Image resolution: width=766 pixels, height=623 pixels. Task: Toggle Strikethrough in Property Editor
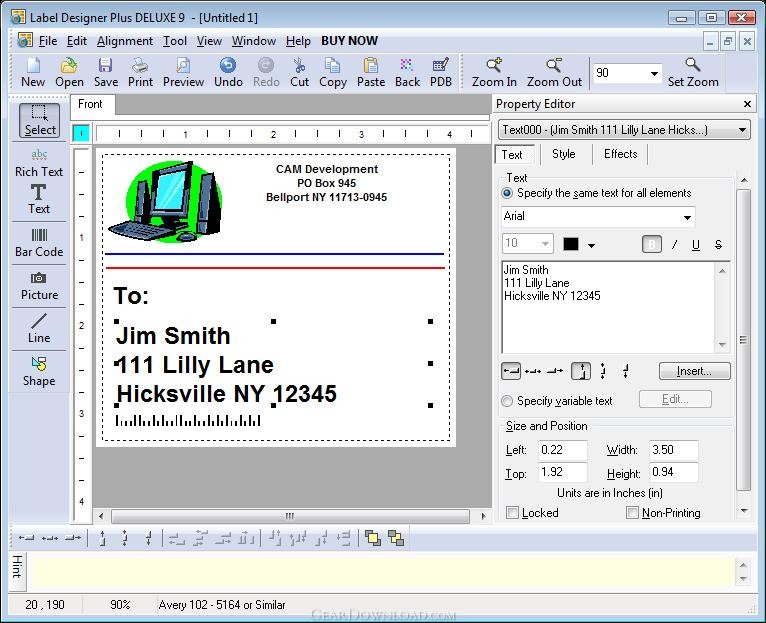point(718,244)
